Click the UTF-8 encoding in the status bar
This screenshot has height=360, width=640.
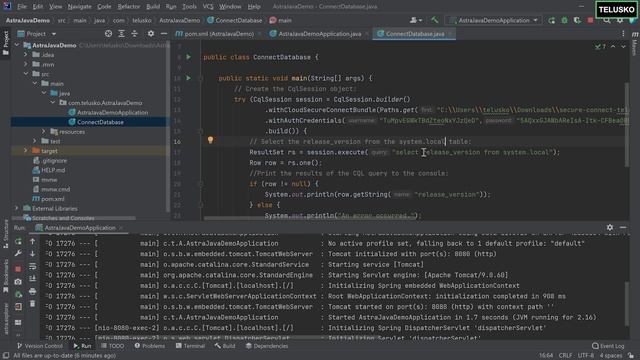[x=586, y=356]
